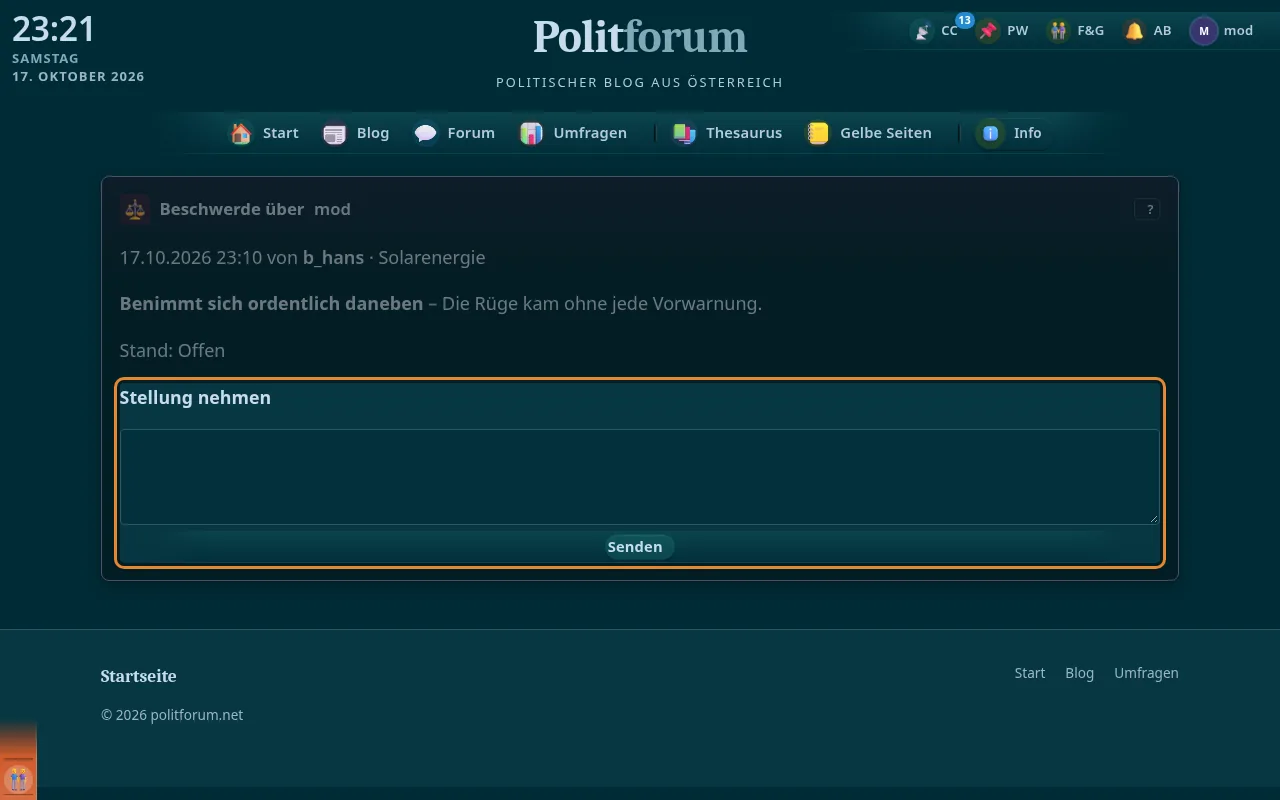The height and width of the screenshot is (800, 1280).
Task: Open the Blog menu item
Action: click(357, 133)
